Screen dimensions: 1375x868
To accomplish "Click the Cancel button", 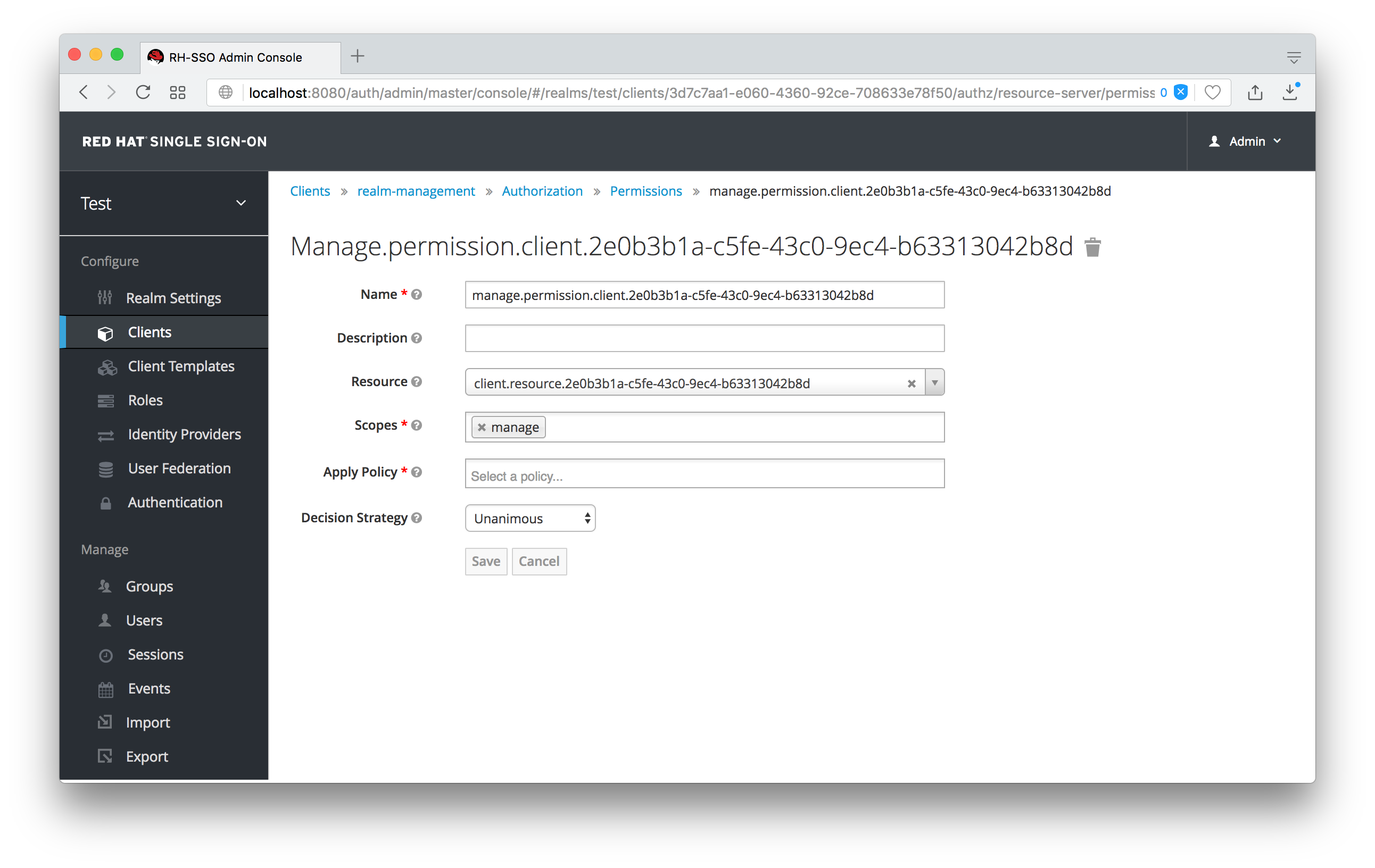I will point(540,560).
